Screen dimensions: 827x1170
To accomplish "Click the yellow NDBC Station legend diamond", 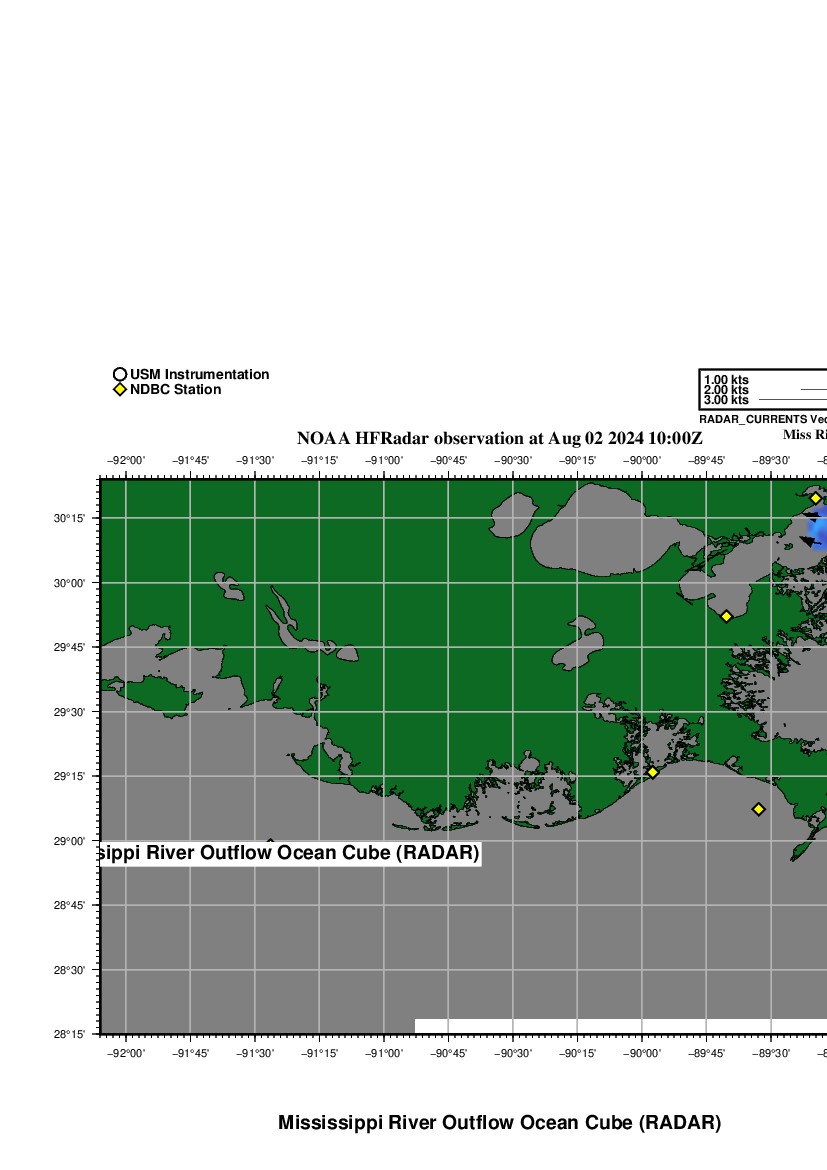I will pos(120,390).
